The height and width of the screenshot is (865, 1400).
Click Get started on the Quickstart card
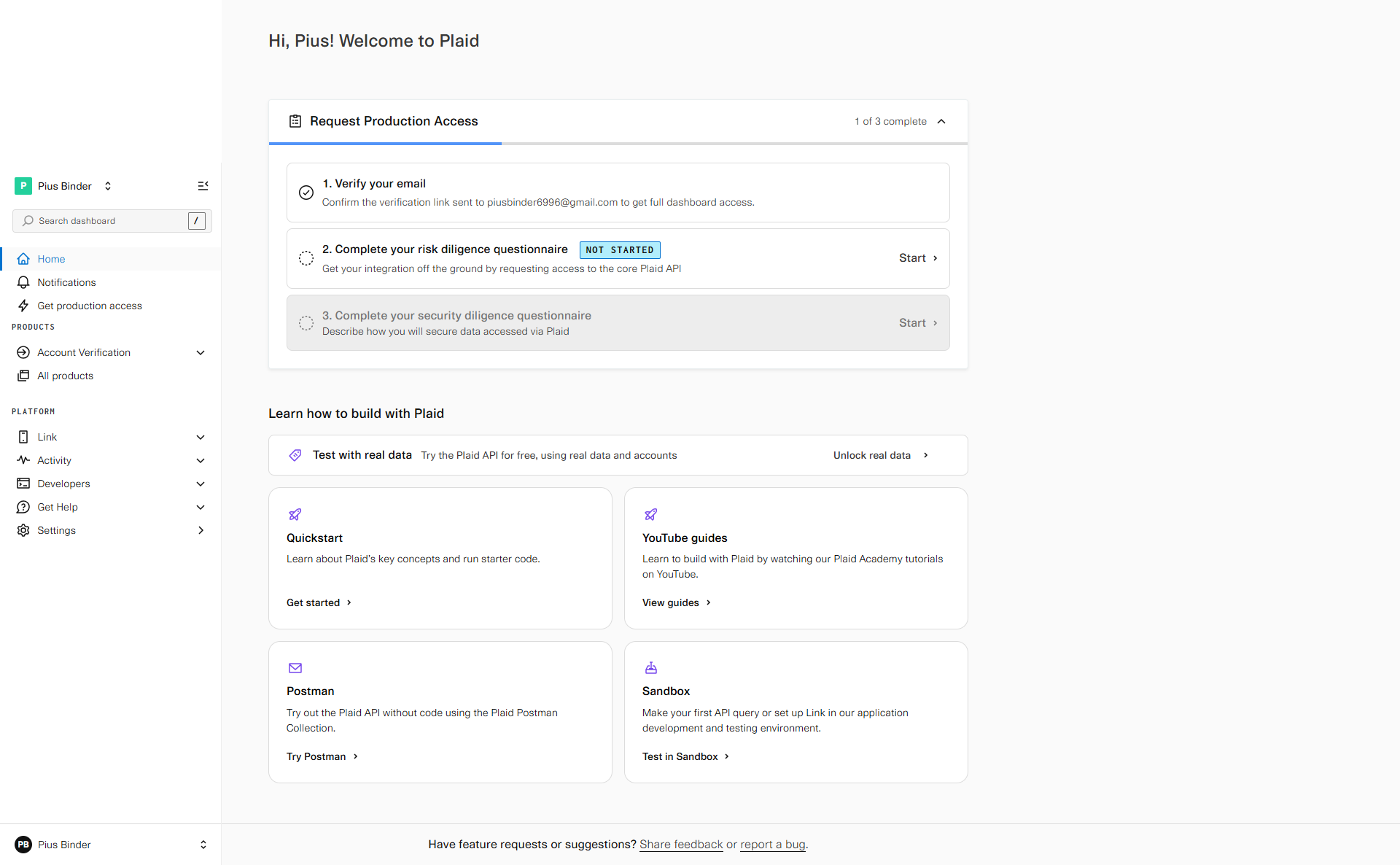pyautogui.click(x=319, y=602)
